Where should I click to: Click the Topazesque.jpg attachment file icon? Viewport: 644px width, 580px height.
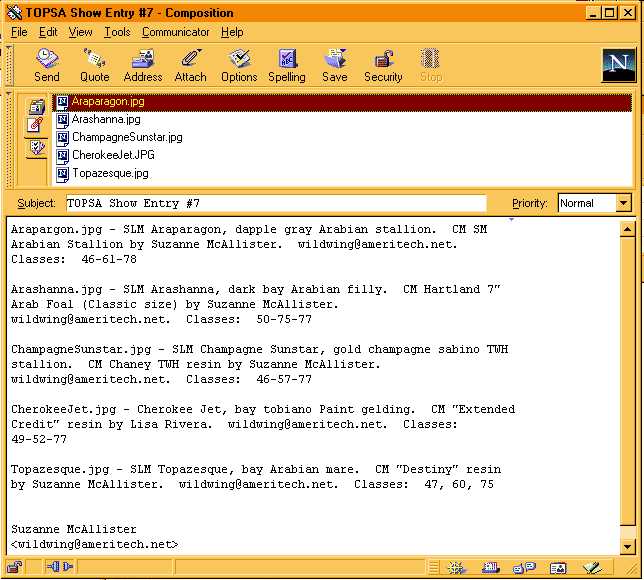(62, 174)
